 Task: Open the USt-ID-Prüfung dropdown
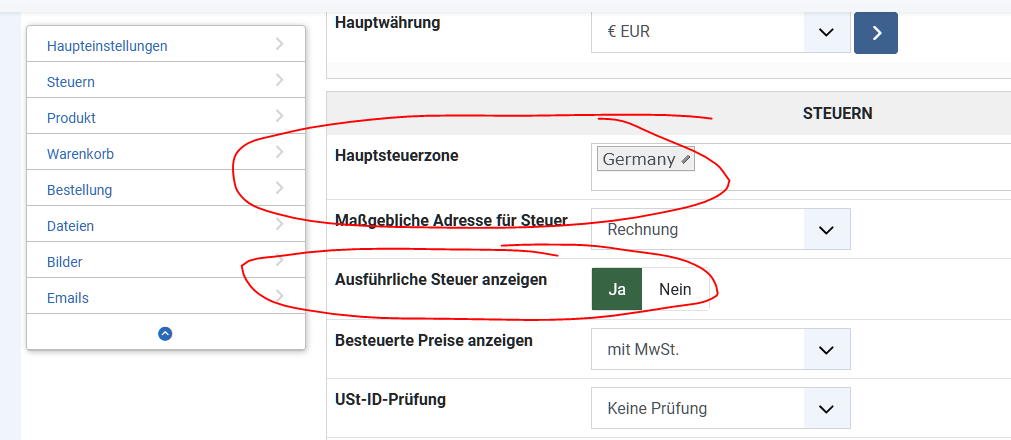coord(720,408)
